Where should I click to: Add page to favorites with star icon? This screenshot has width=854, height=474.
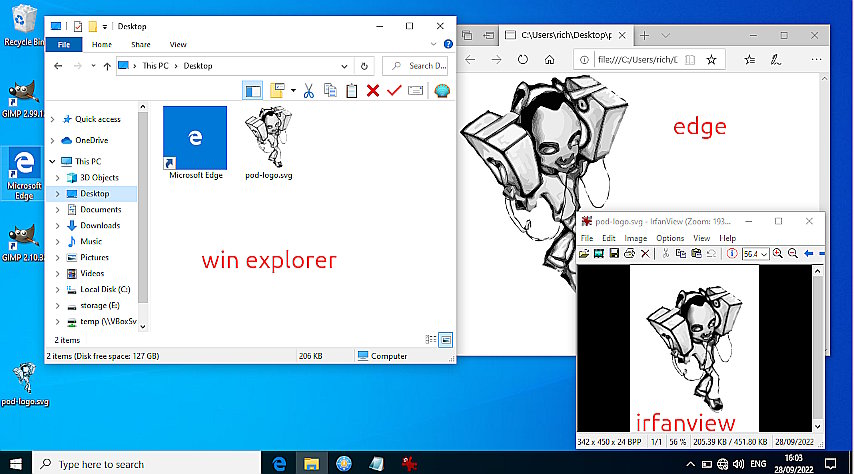click(711, 60)
